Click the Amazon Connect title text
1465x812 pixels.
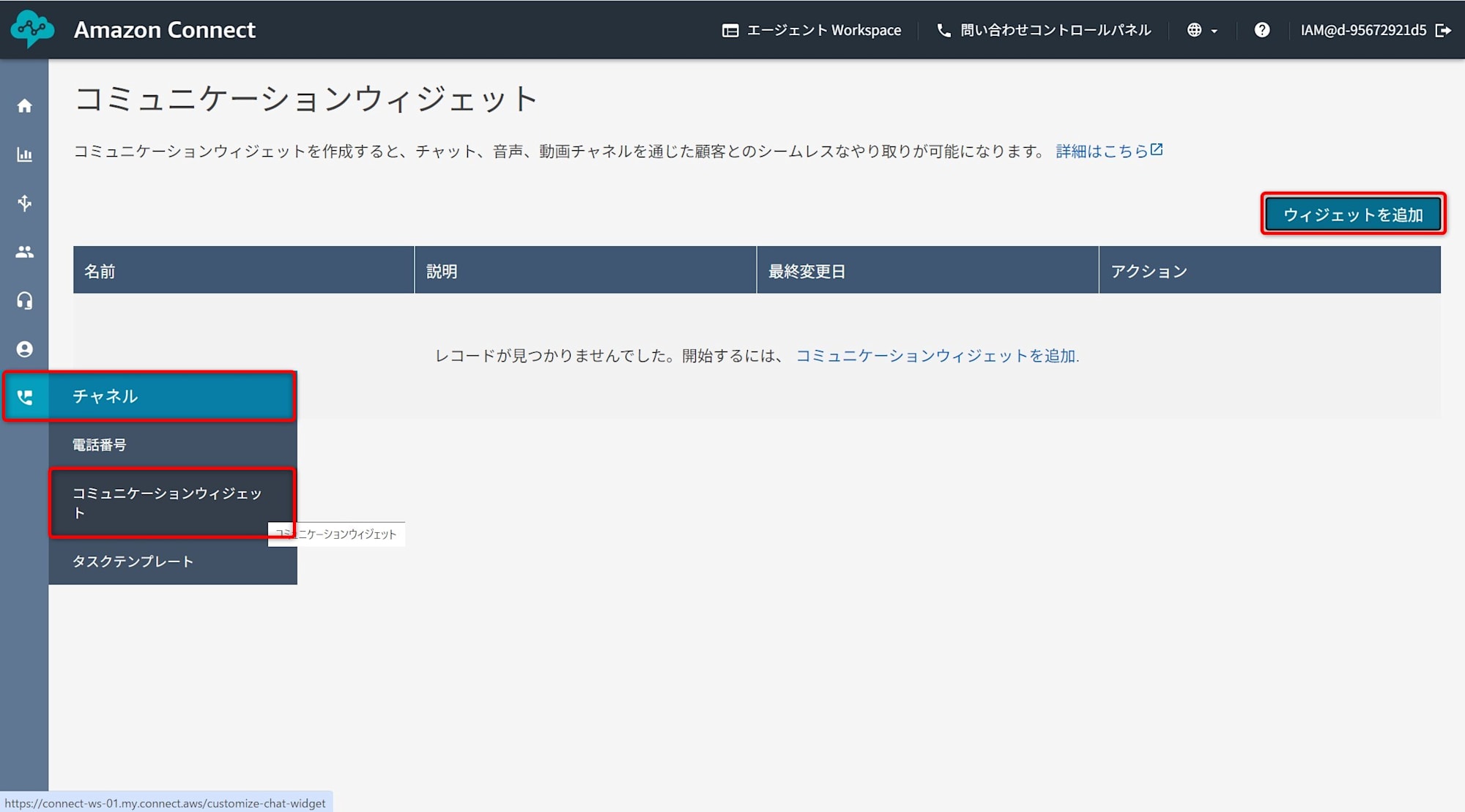(x=165, y=30)
